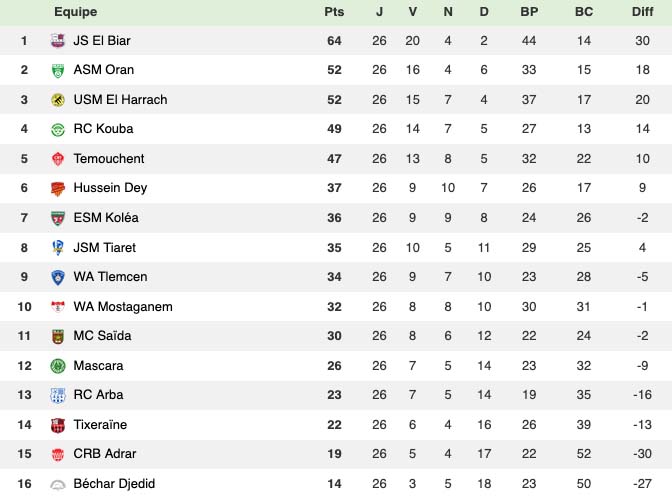Click the JSM Tiaret team crest
This screenshot has width=672, height=504.
pos(58,247)
